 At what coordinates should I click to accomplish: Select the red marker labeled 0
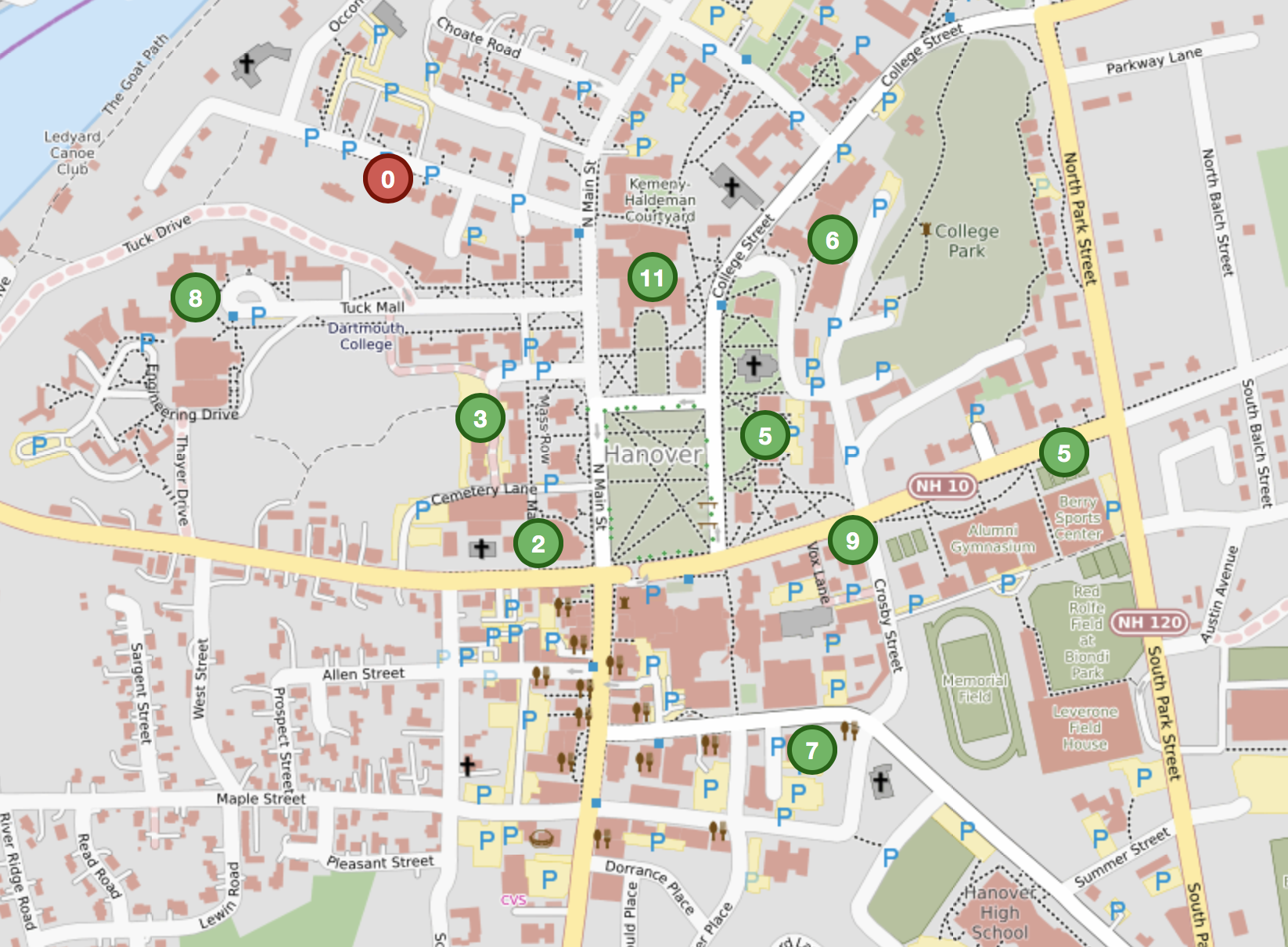pyautogui.click(x=387, y=179)
